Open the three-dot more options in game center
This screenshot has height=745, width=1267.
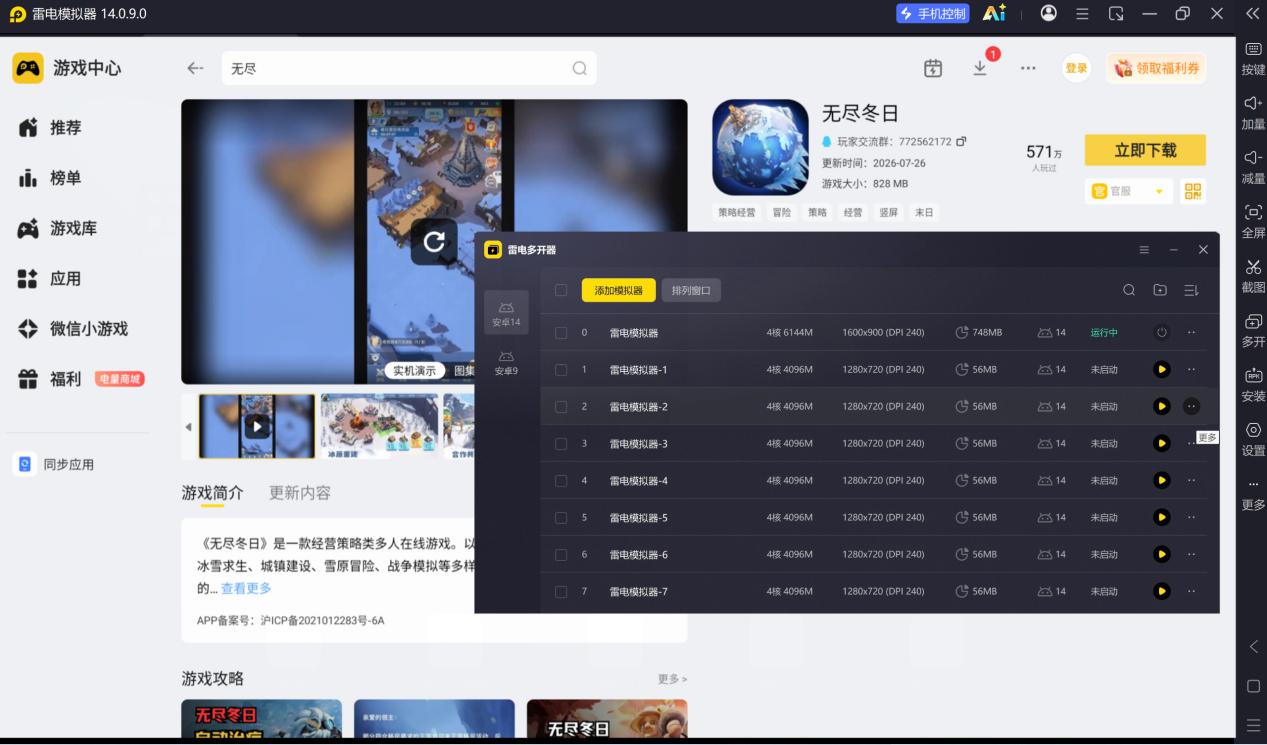coord(1028,68)
